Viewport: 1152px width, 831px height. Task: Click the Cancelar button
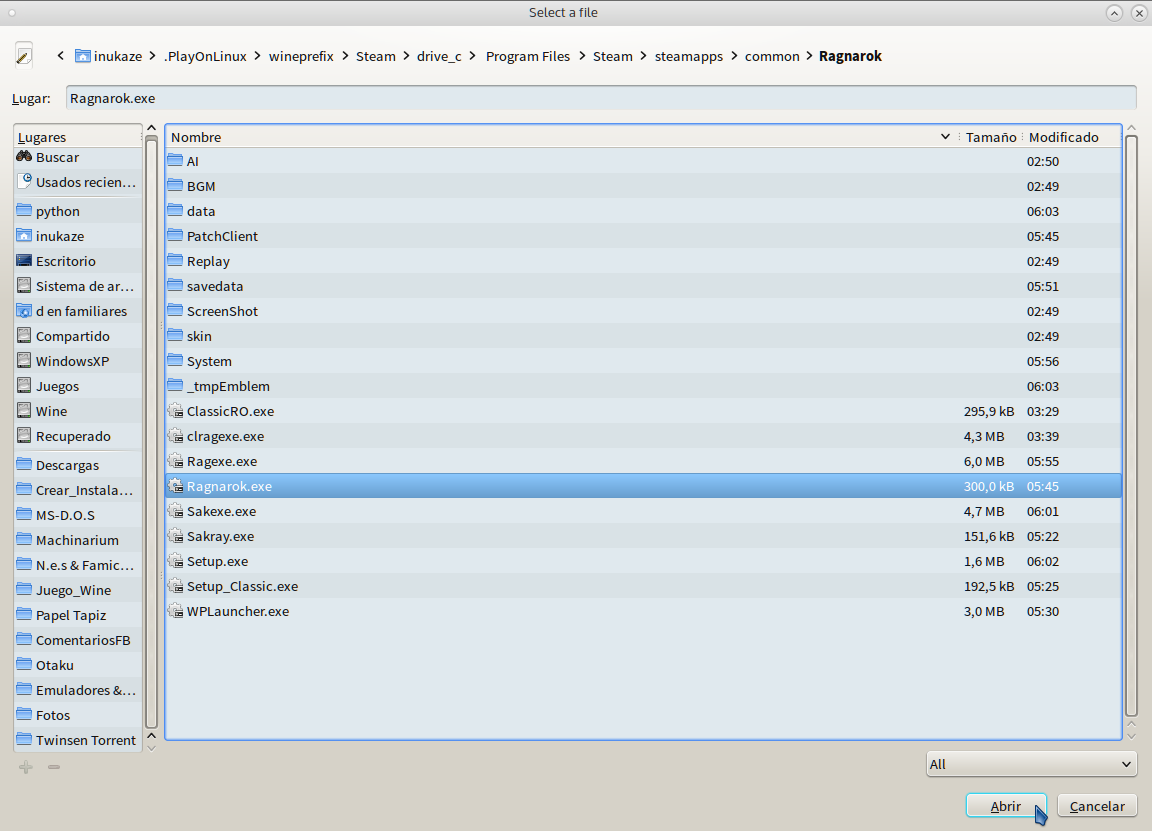pyautogui.click(x=1097, y=806)
